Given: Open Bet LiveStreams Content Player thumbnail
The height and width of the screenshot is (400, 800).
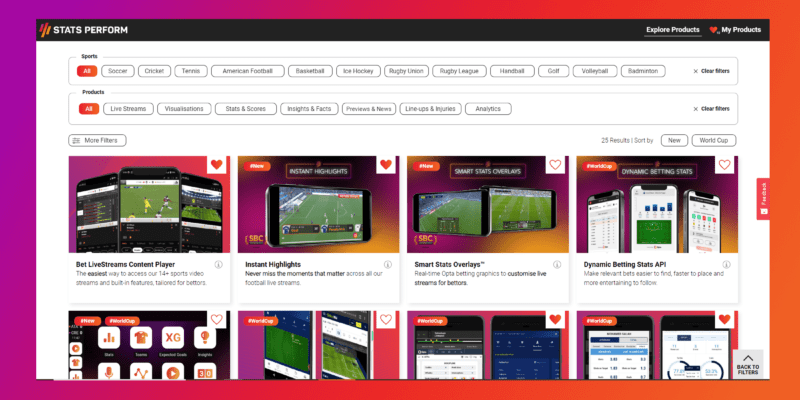Looking at the screenshot, I should coord(149,205).
